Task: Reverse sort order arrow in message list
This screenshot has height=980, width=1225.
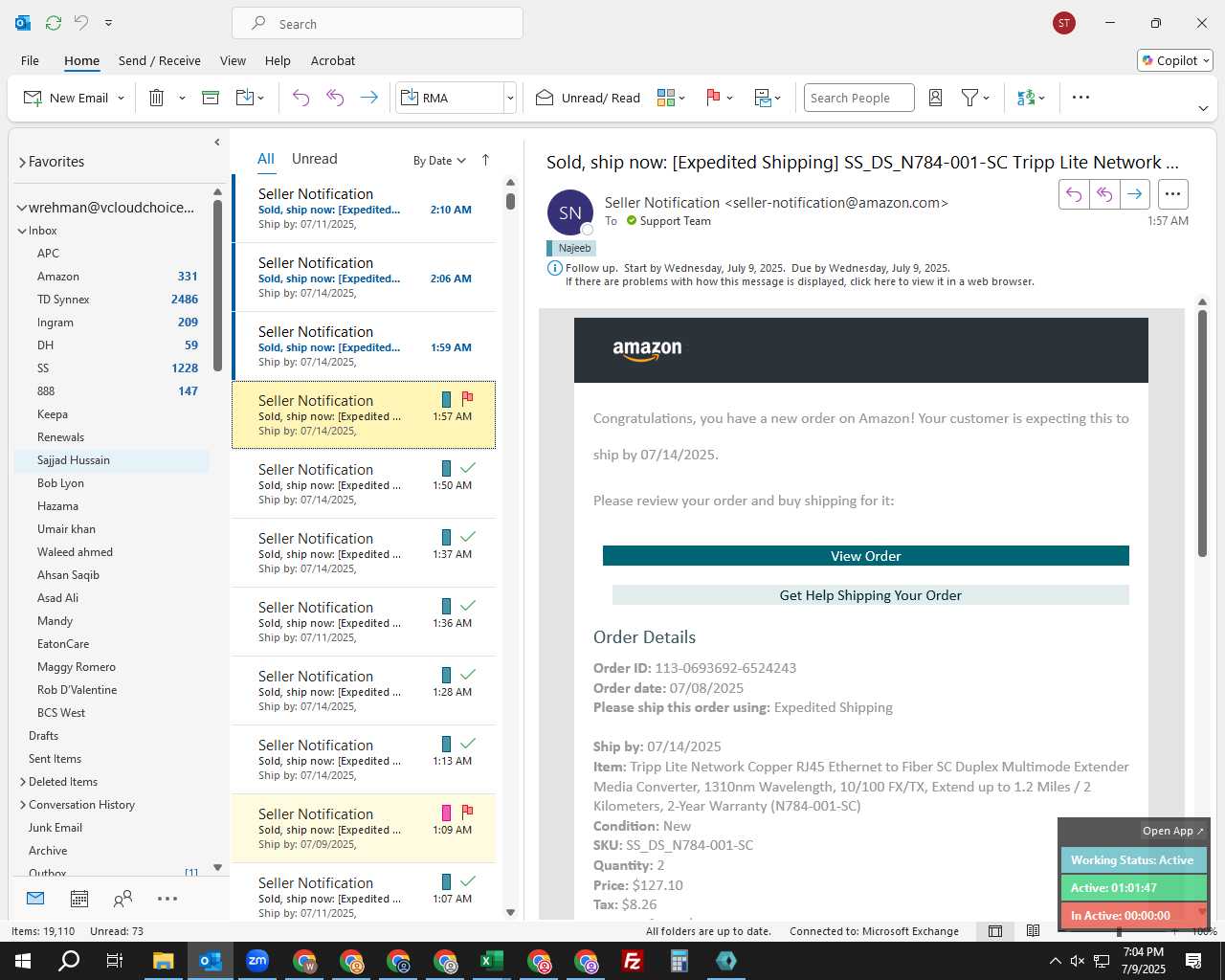Action: tap(485, 160)
